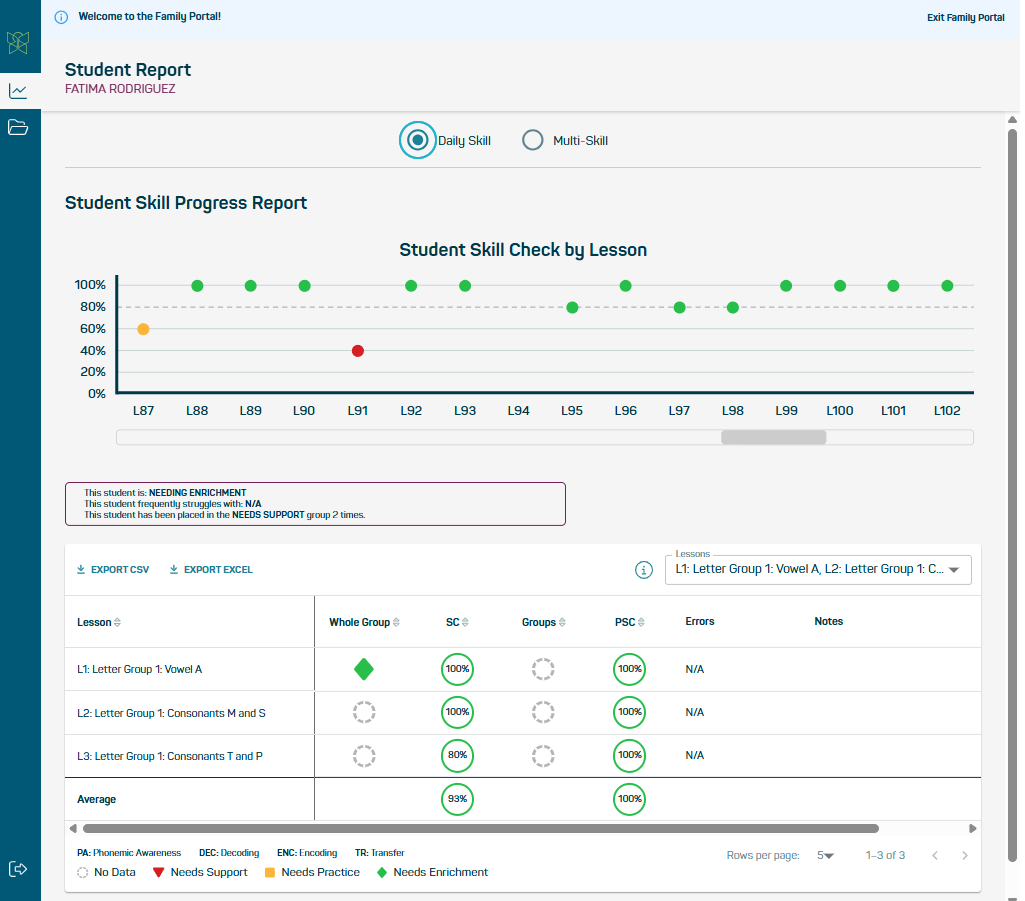The image size is (1025, 901).
Task: Click the Export CSV link
Action: 112,568
